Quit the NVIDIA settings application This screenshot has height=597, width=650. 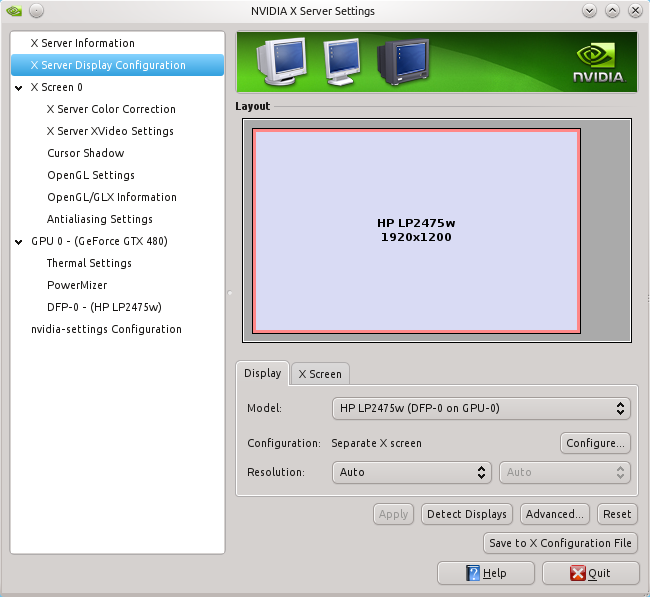click(x=590, y=573)
